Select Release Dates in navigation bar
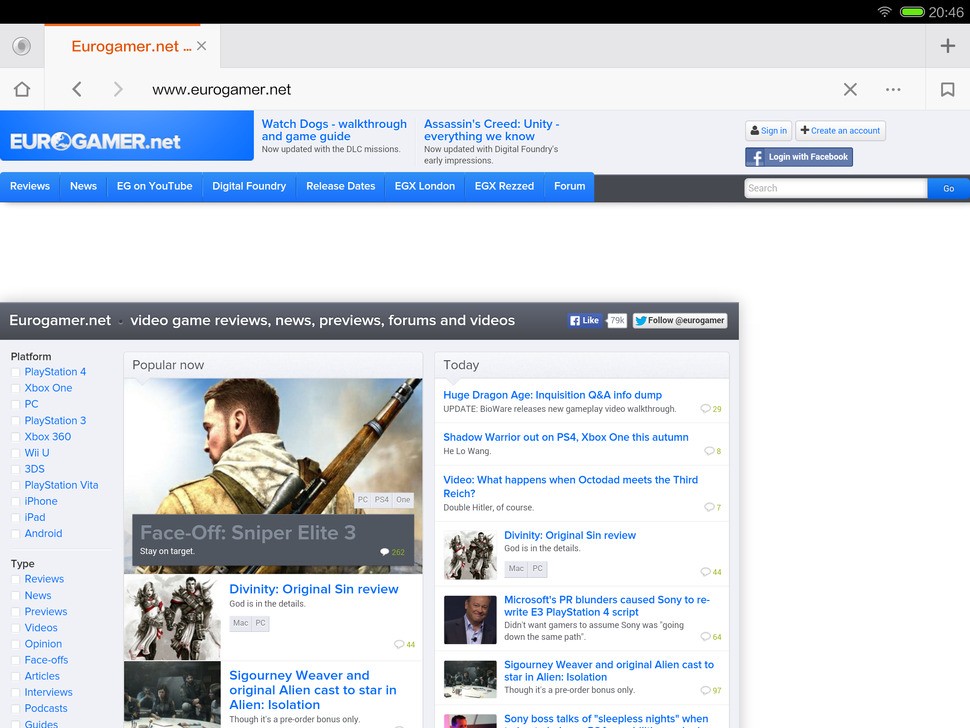 pos(340,186)
